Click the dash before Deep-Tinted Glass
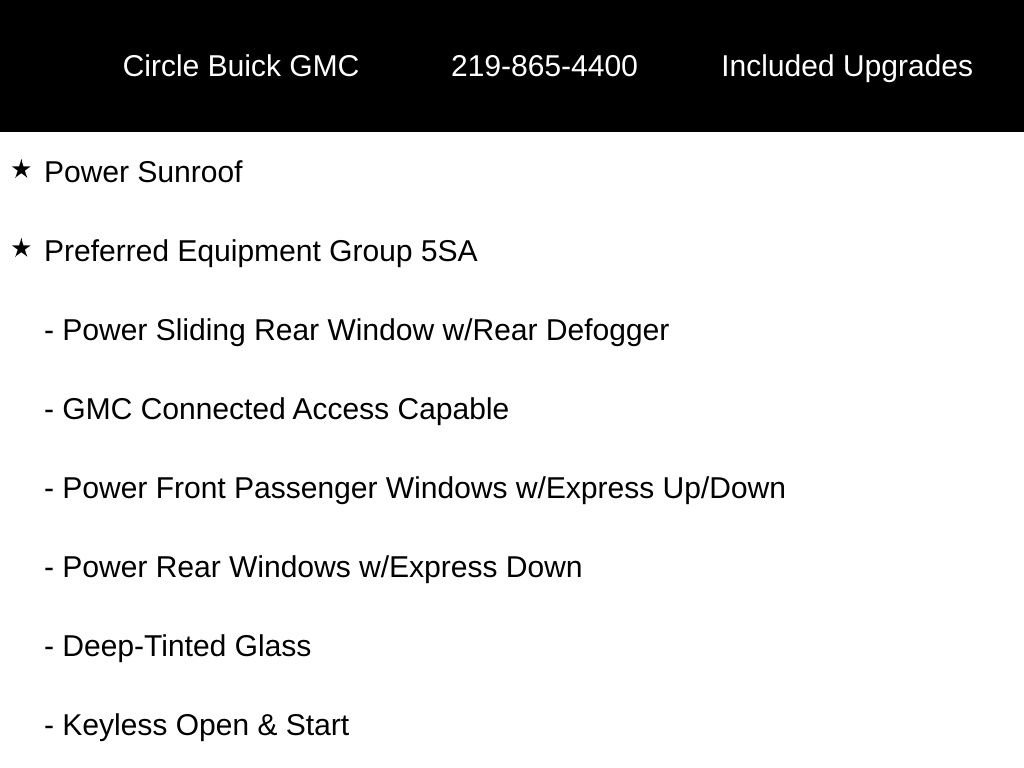This screenshot has width=1024, height=768. click(49, 647)
